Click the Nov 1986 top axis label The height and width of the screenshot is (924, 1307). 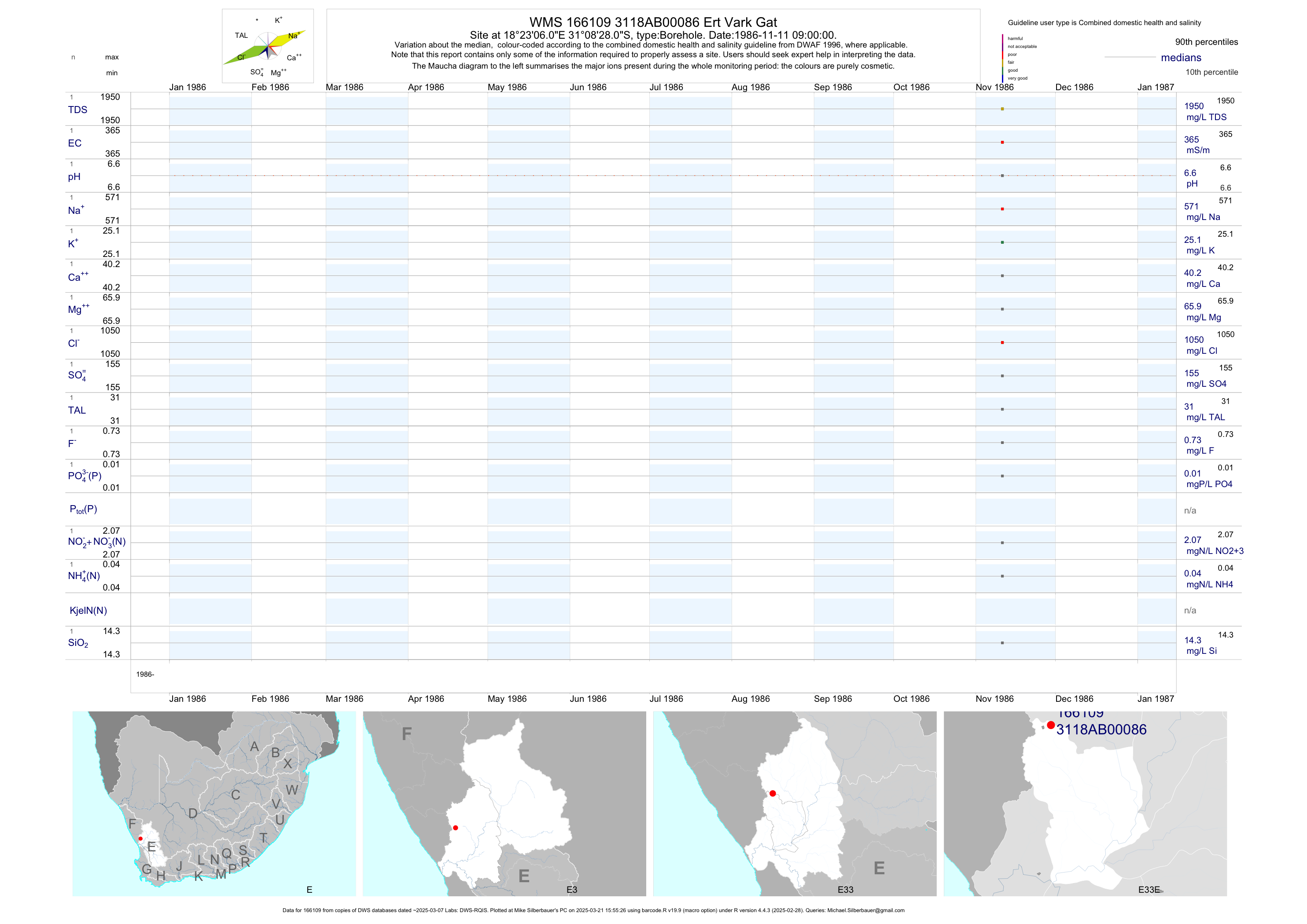point(994,87)
